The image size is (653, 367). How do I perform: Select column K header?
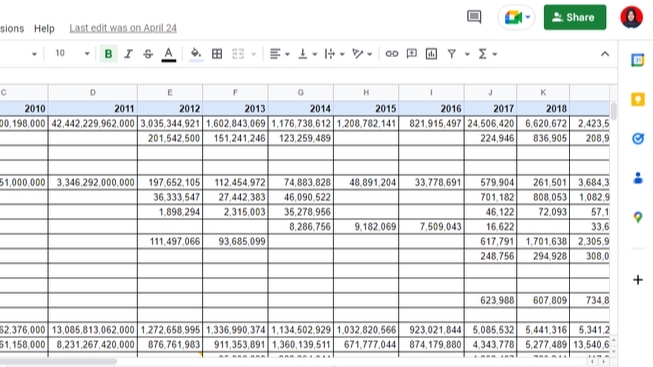[543, 92]
